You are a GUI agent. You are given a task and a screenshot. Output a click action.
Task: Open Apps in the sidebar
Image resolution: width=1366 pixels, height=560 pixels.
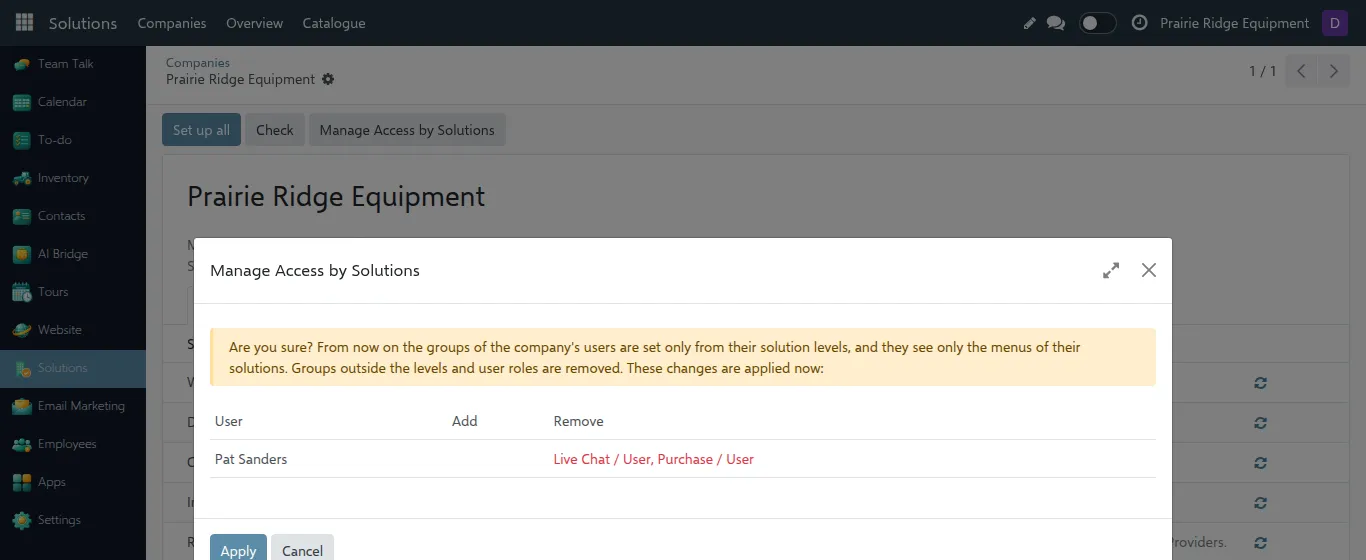tap(73, 482)
